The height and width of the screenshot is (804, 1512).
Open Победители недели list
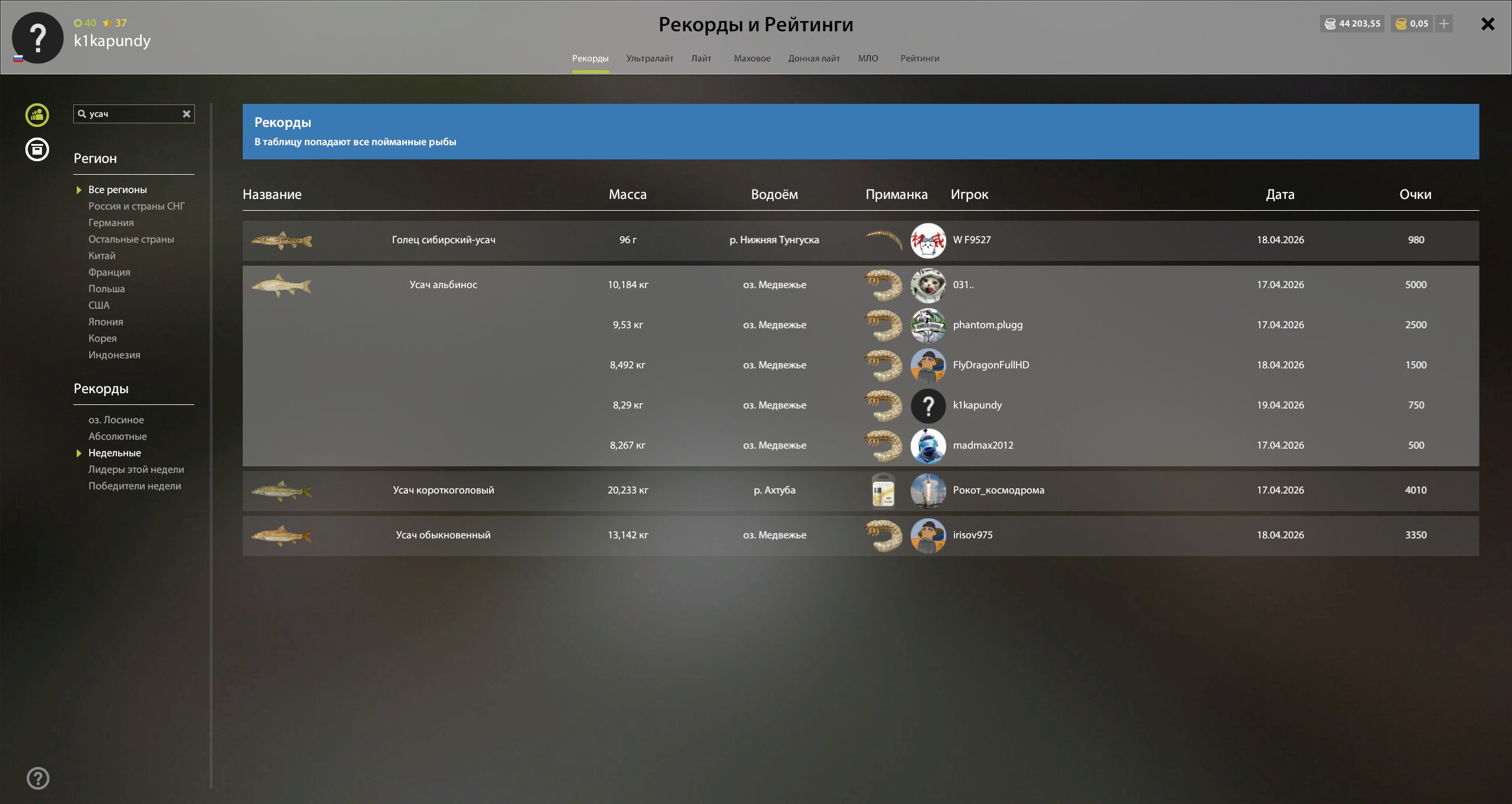pyautogui.click(x=135, y=486)
